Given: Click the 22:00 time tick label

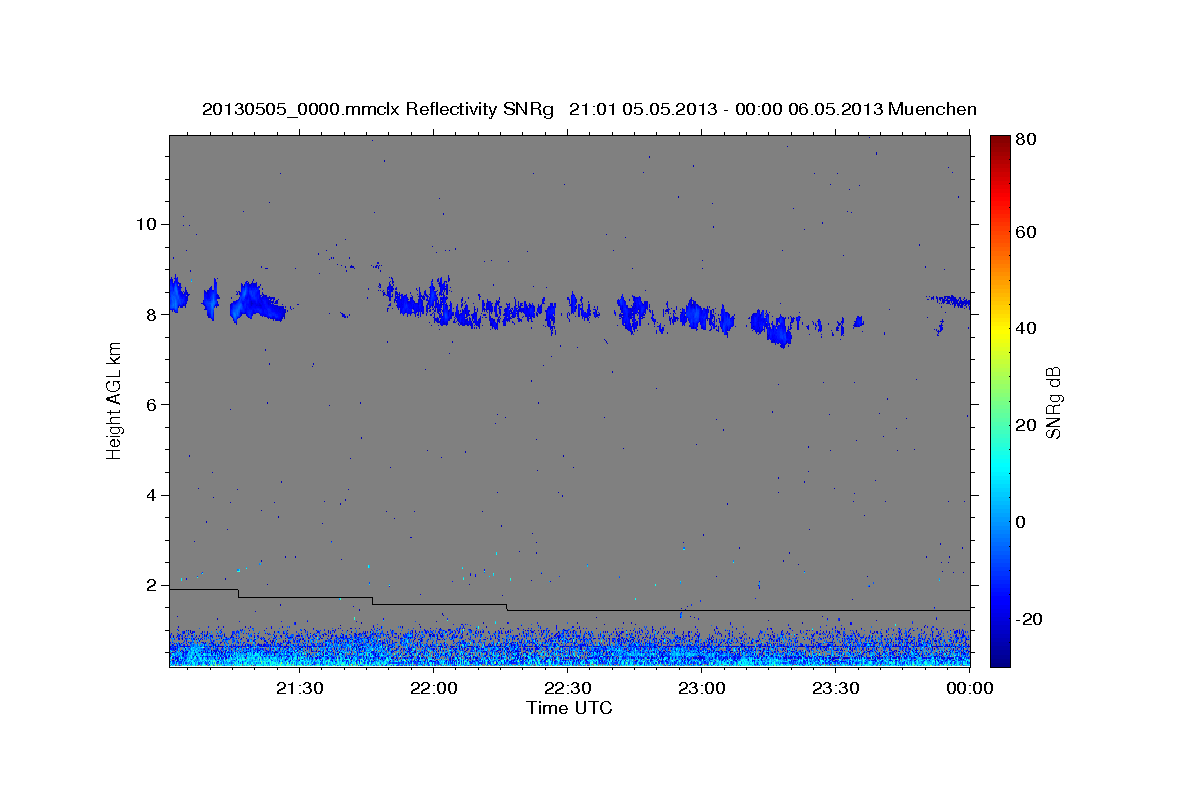Looking at the screenshot, I should point(434,688).
